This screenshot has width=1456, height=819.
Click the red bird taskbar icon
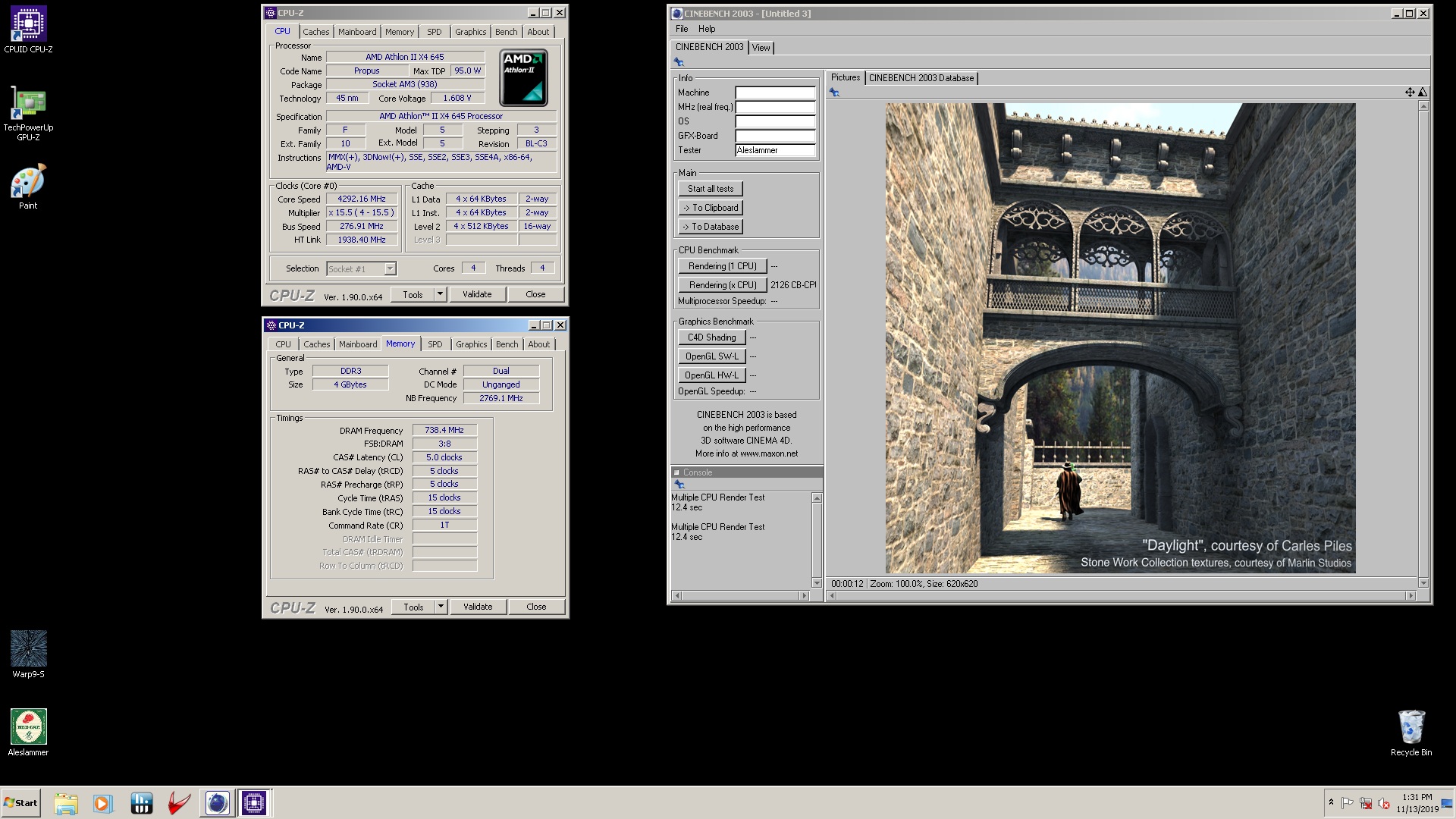click(x=179, y=803)
